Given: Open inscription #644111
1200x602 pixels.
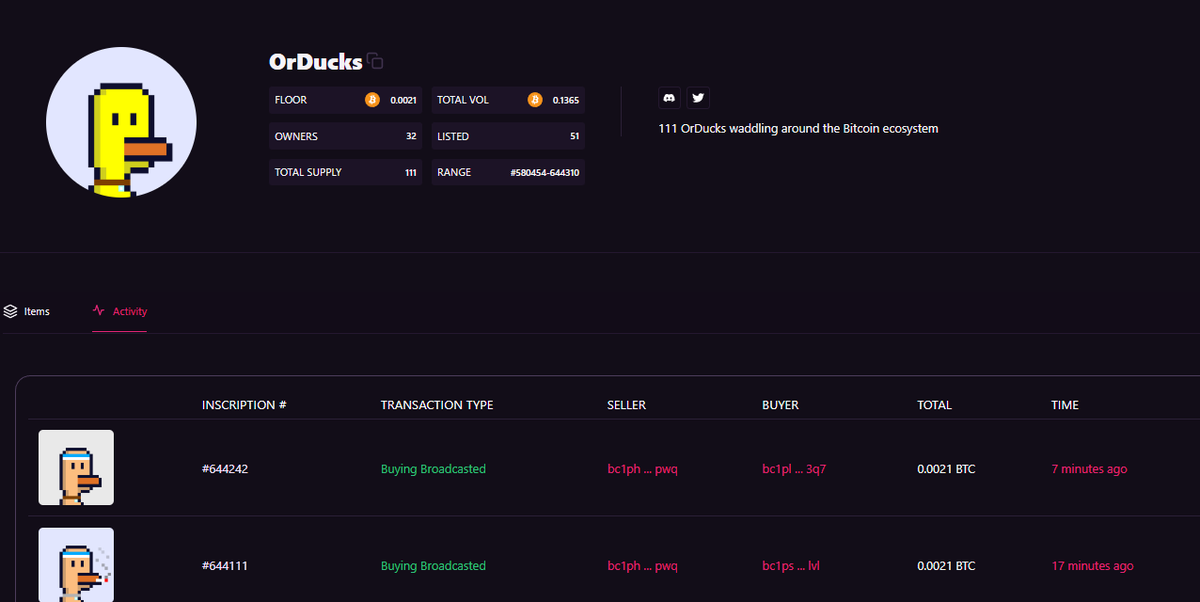Looking at the screenshot, I should click(225, 566).
